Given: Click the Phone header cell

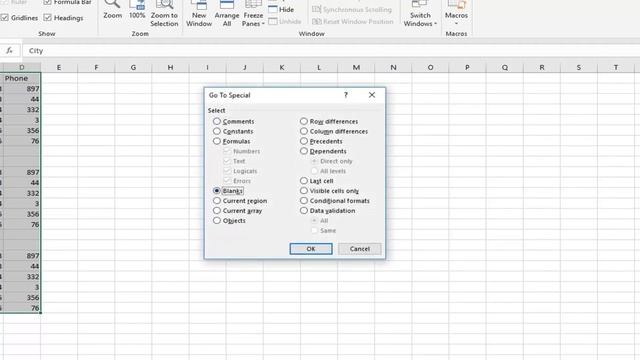Looking at the screenshot, I should 21,78.
